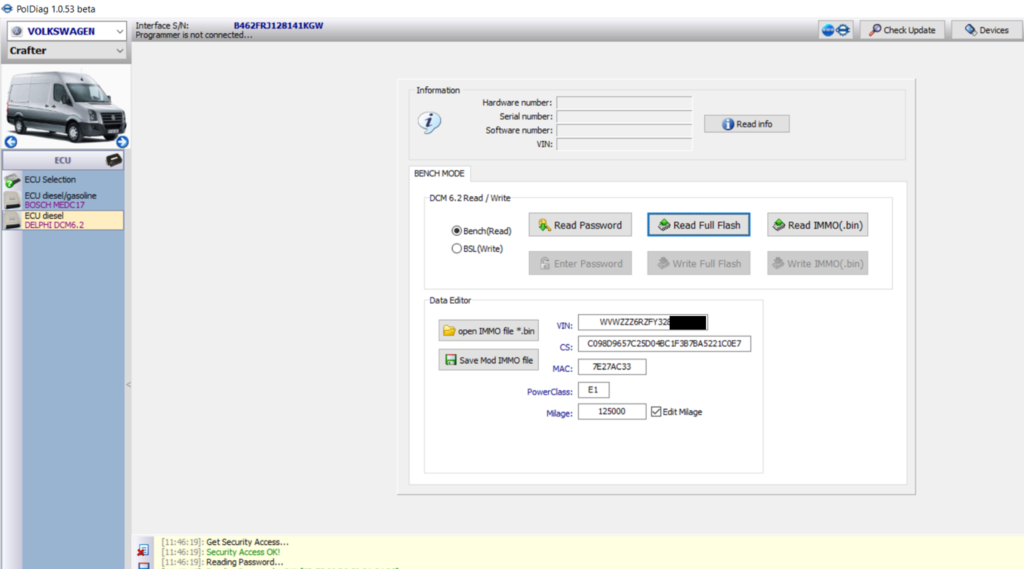Image resolution: width=1024 pixels, height=569 pixels.
Task: Expand the Crafter model dropdown
Action: pos(66,50)
